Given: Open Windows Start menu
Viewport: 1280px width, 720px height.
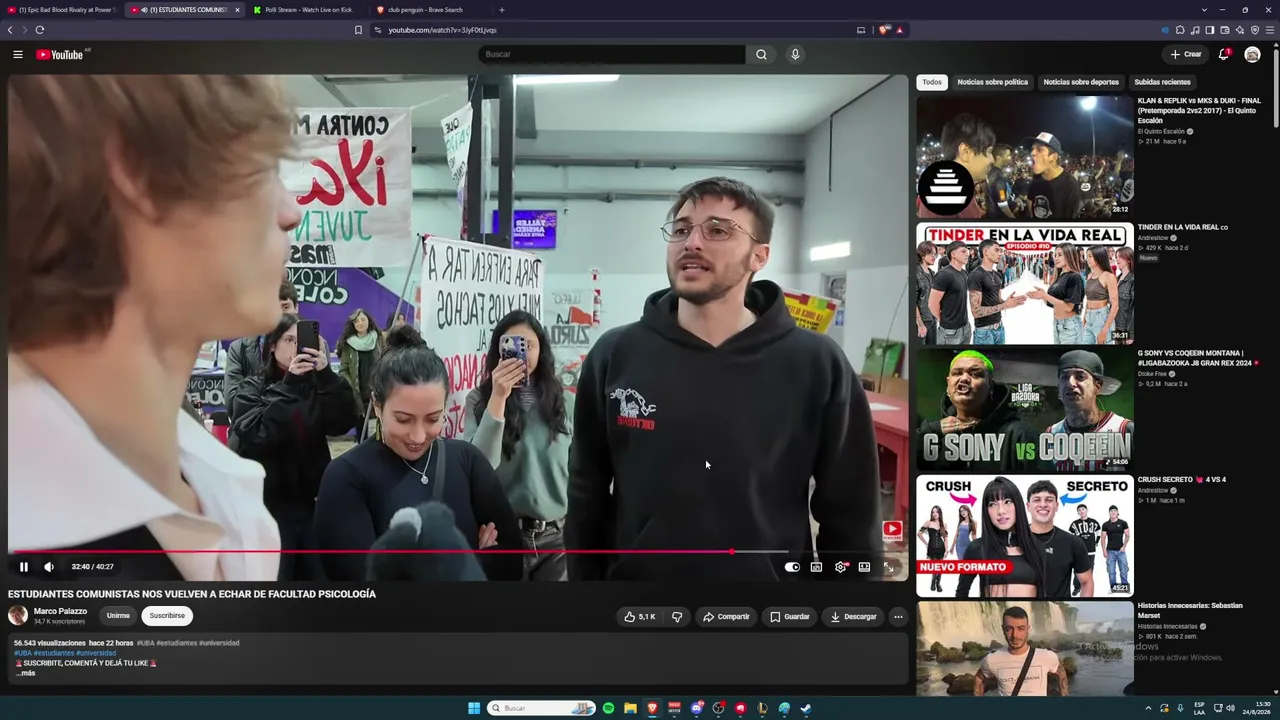Looking at the screenshot, I should tap(474, 708).
